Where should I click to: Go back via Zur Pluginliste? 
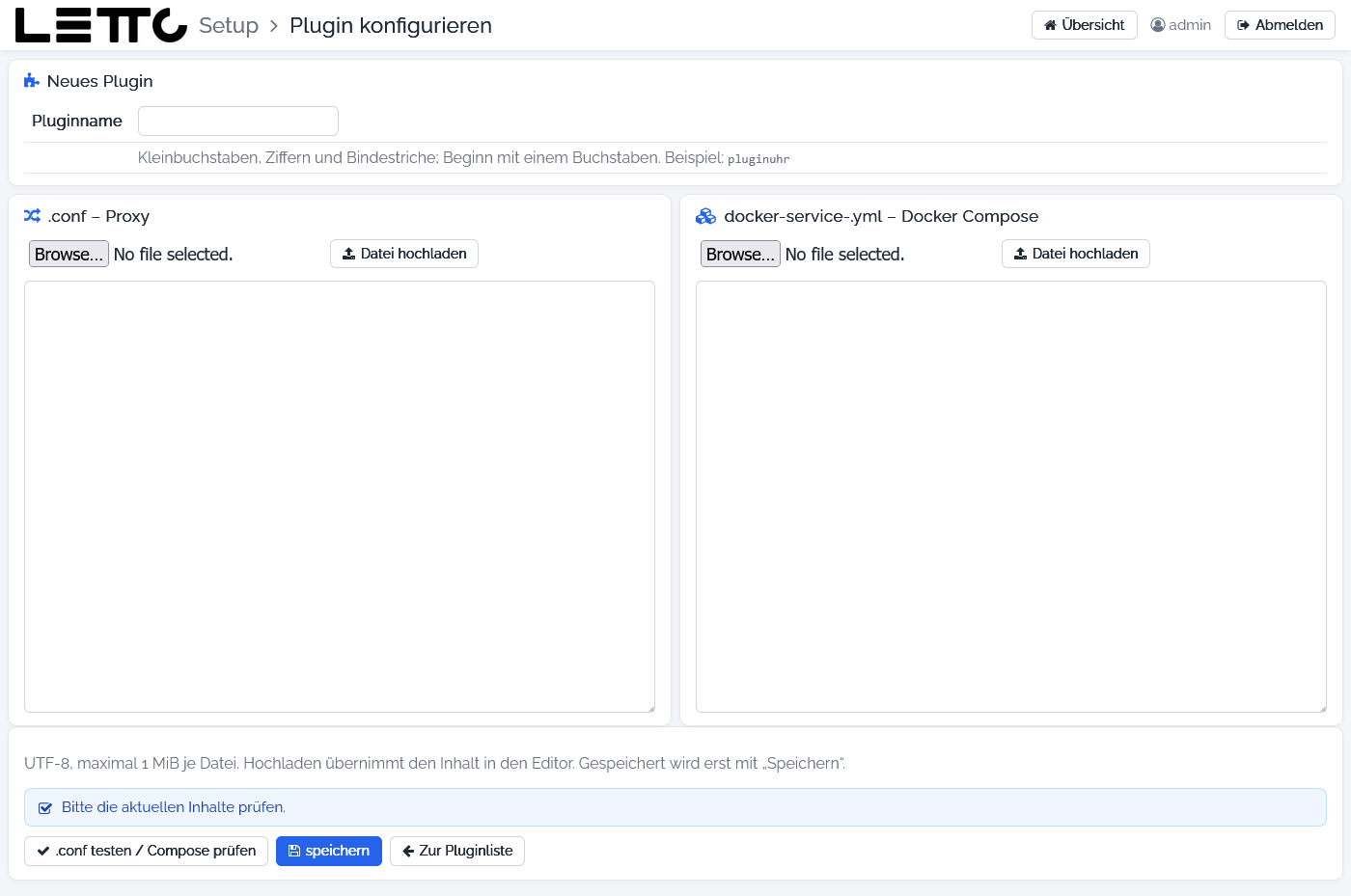pos(457,851)
